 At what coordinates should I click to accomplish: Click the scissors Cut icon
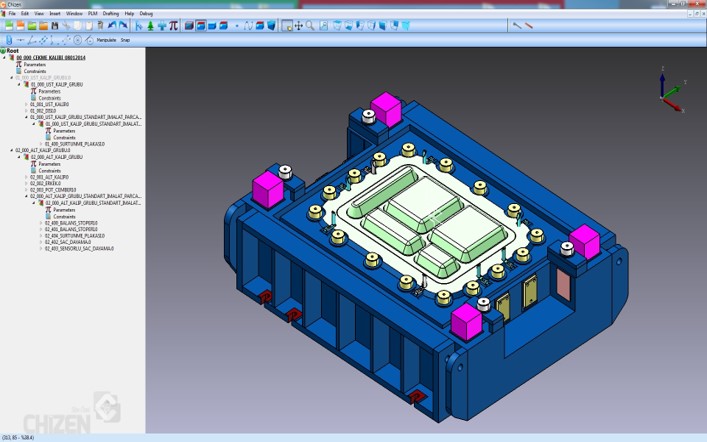(66, 26)
